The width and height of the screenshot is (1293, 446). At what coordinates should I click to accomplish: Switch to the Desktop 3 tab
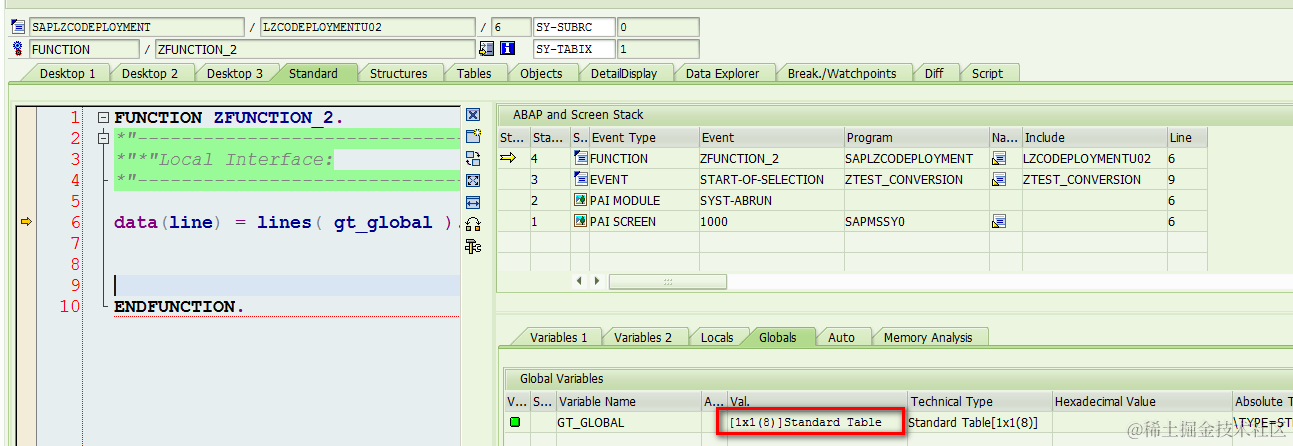coord(235,73)
